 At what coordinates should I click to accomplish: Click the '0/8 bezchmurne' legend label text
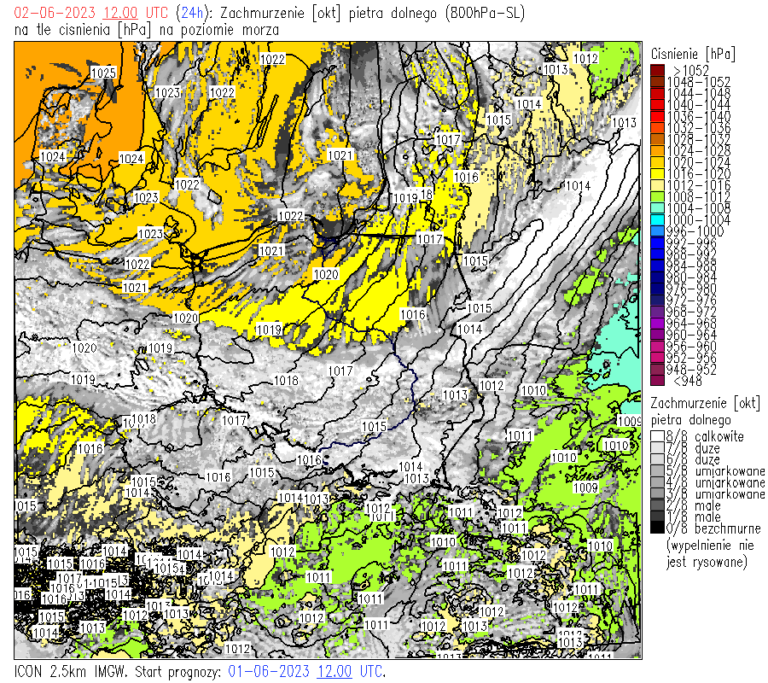(x=713, y=529)
